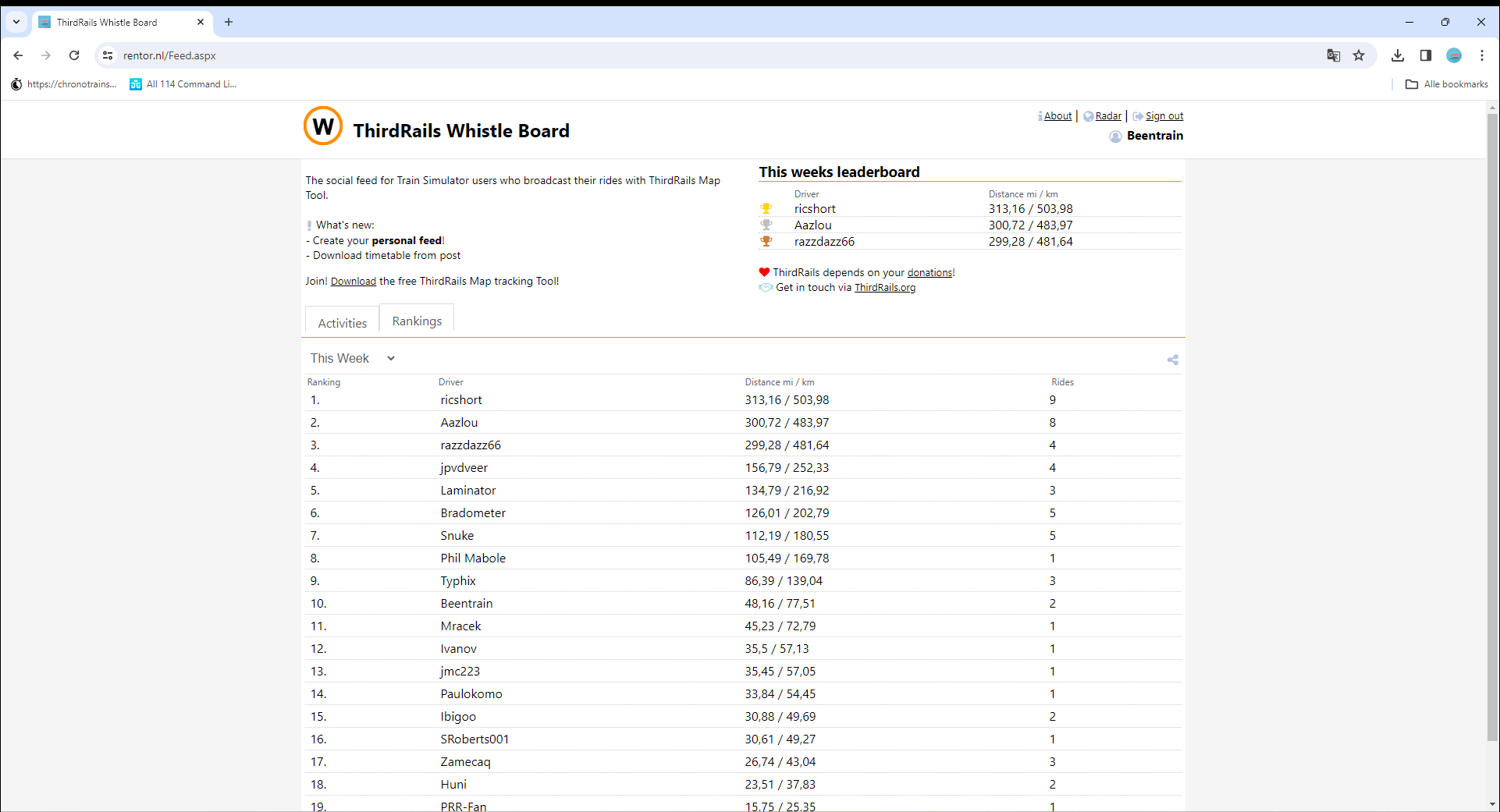Open the Radar link
The width and height of the screenshot is (1500, 812).
pos(1108,116)
